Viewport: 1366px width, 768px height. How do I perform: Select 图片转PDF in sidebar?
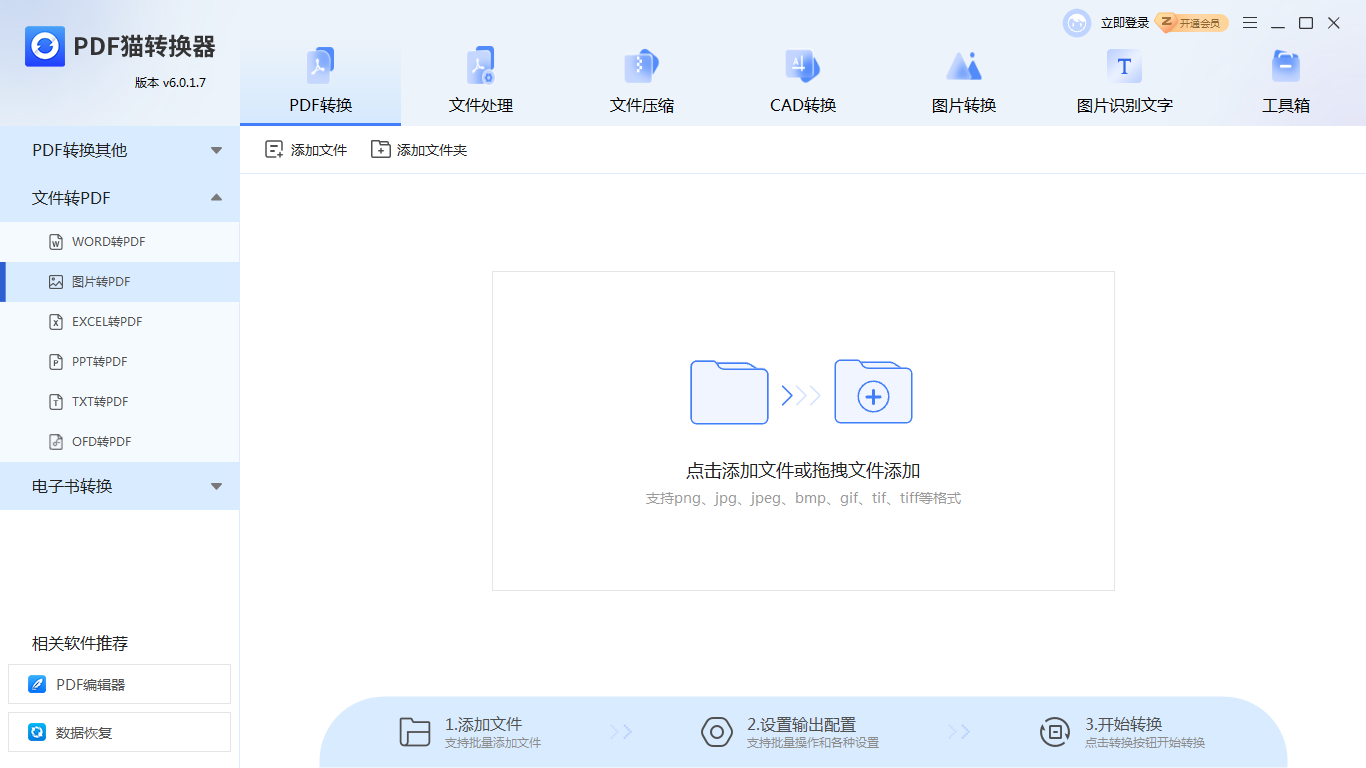(120, 282)
